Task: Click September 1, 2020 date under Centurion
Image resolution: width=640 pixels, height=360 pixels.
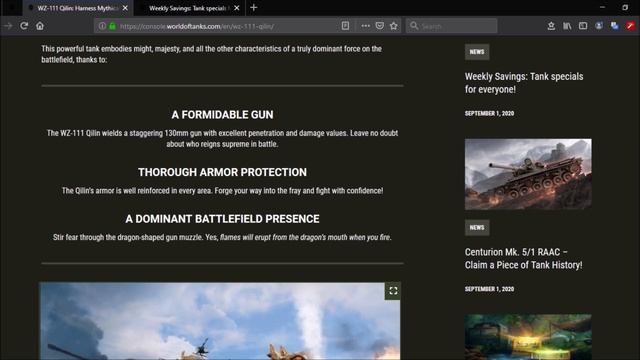Action: 489,289
